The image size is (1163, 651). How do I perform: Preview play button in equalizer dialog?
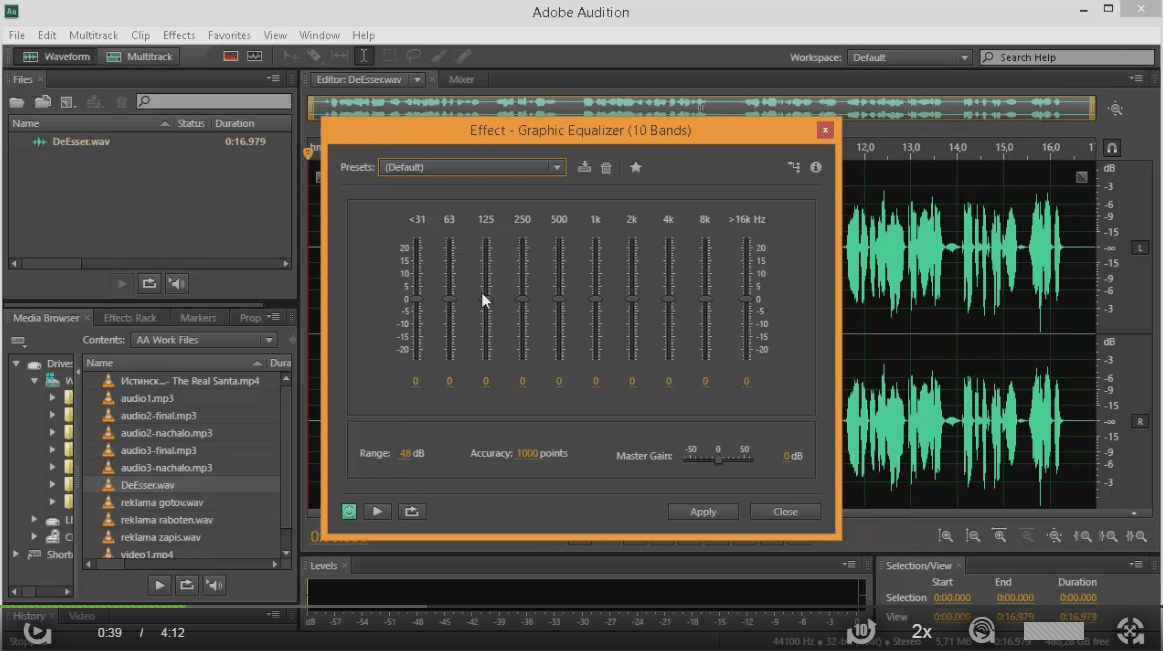377,511
